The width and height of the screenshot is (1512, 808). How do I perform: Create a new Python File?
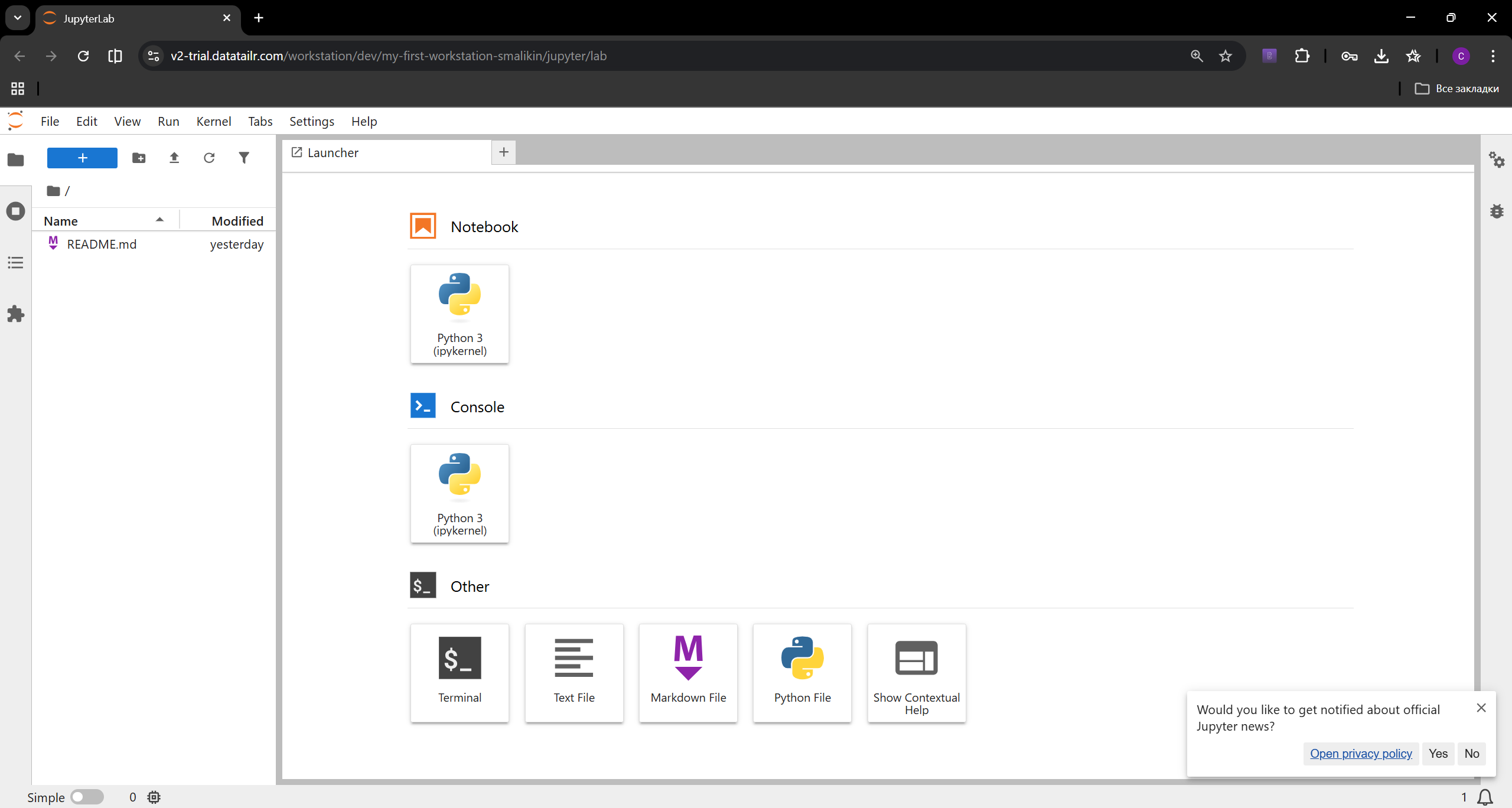tap(802, 673)
